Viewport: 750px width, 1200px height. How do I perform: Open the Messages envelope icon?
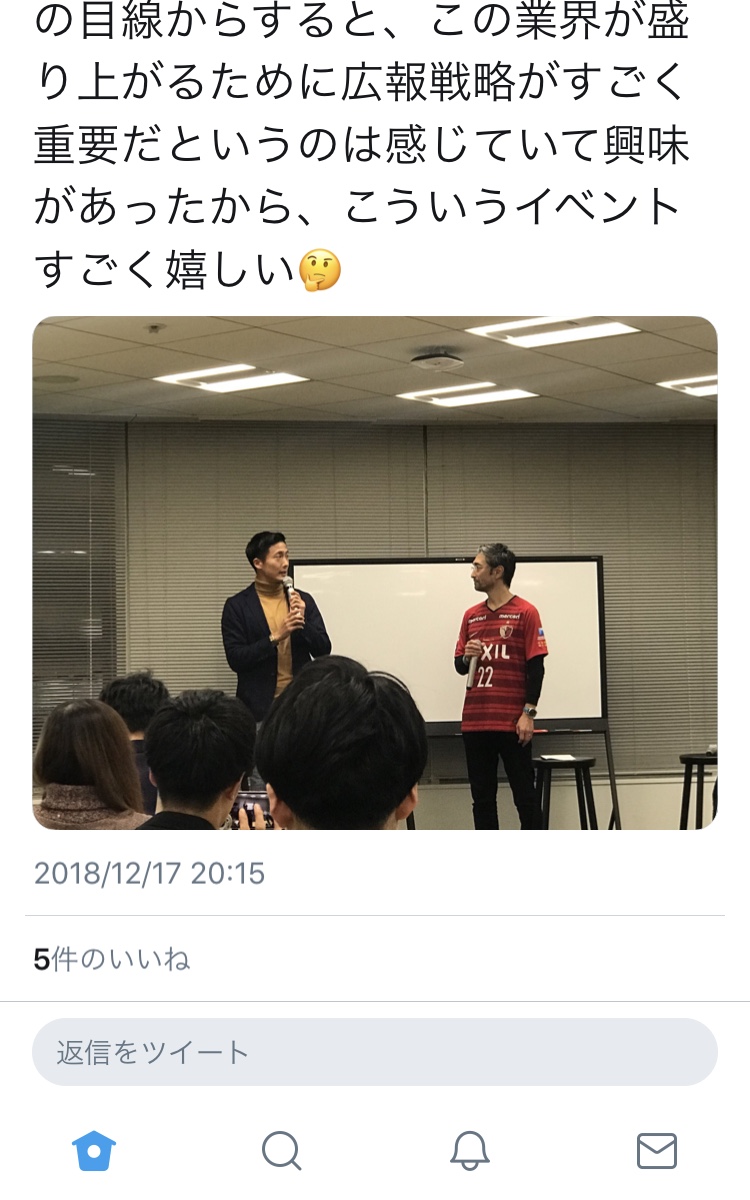pos(657,1151)
